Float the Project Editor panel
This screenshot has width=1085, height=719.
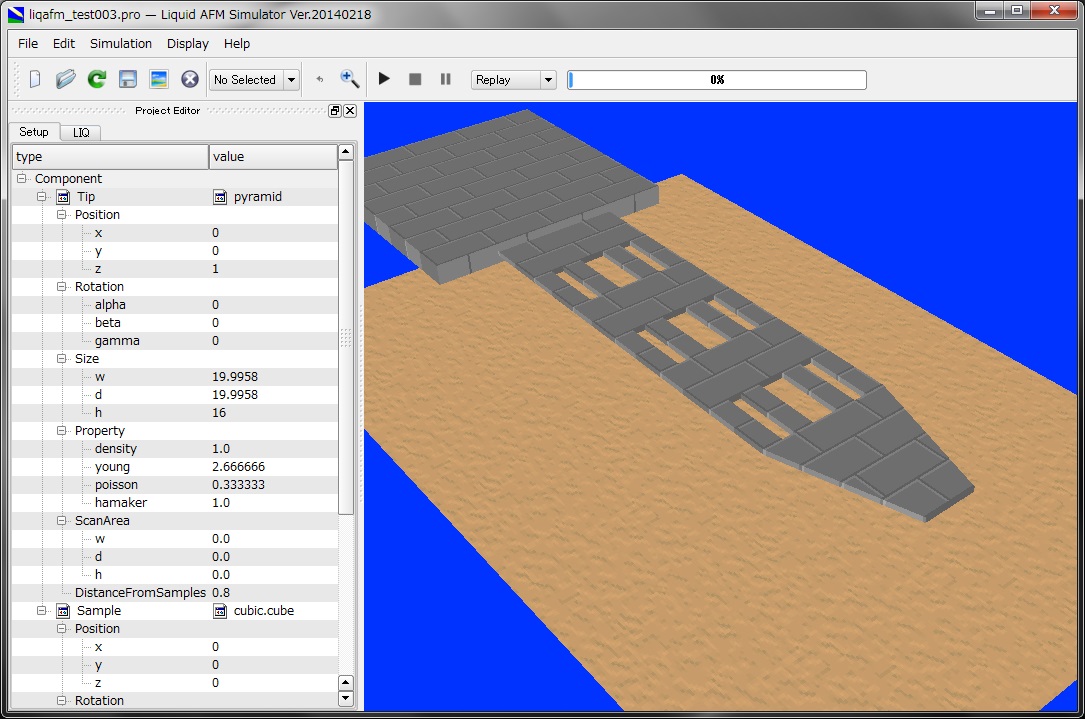point(335,111)
